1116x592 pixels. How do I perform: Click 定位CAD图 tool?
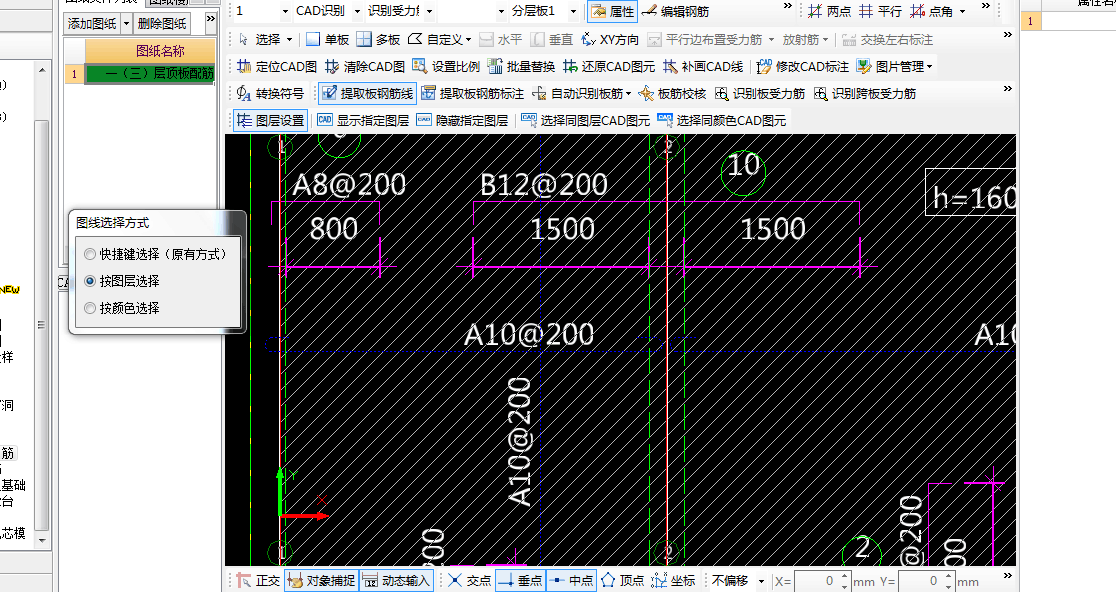point(277,66)
